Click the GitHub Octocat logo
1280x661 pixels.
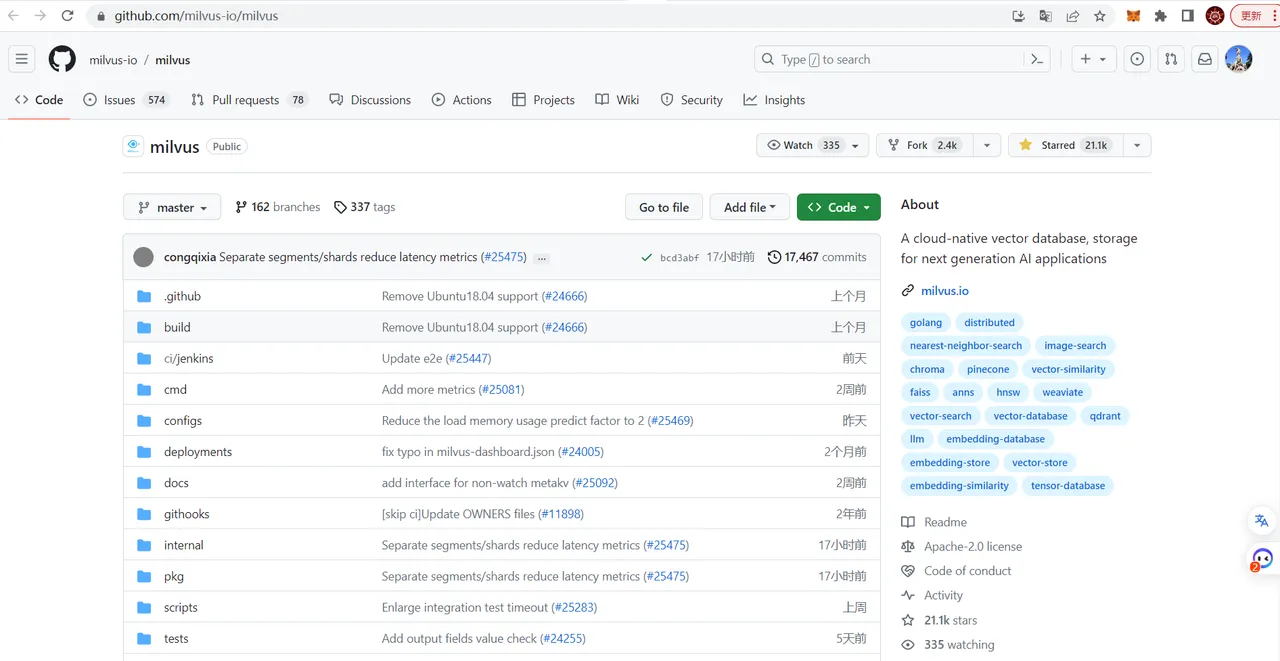[62, 59]
